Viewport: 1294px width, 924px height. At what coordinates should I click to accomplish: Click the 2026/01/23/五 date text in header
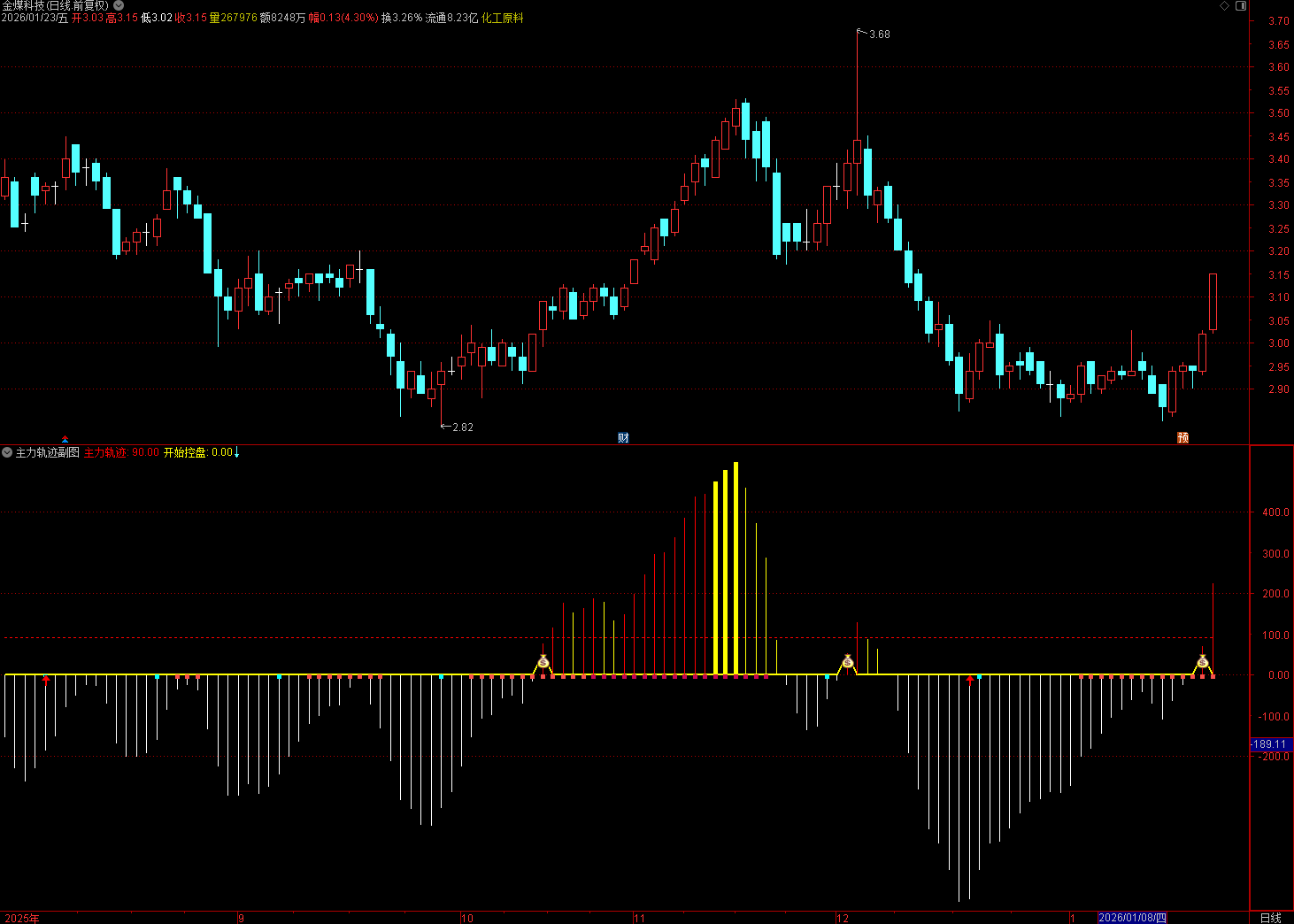(35, 18)
